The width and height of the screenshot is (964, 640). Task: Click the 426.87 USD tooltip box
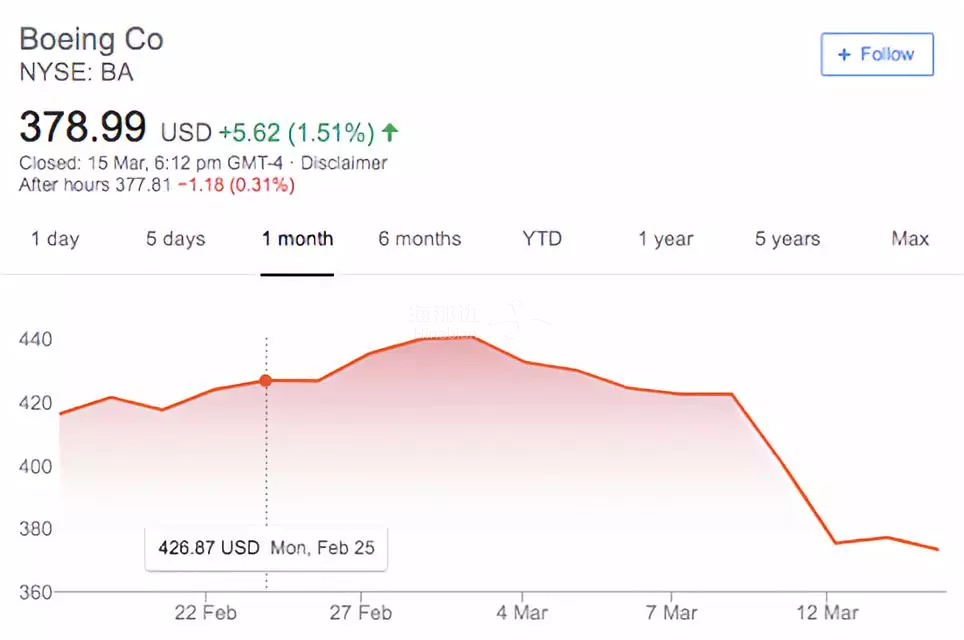266,548
